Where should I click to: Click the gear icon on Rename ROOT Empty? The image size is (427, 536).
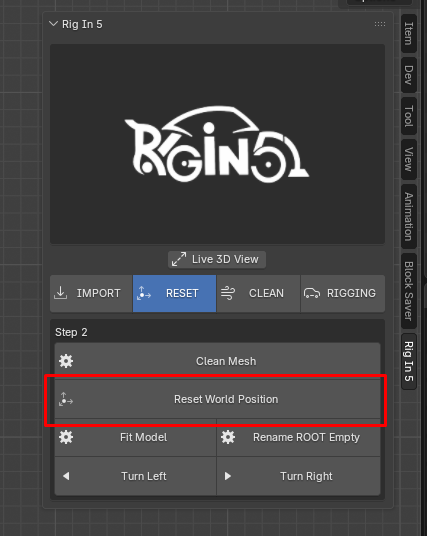click(x=228, y=437)
